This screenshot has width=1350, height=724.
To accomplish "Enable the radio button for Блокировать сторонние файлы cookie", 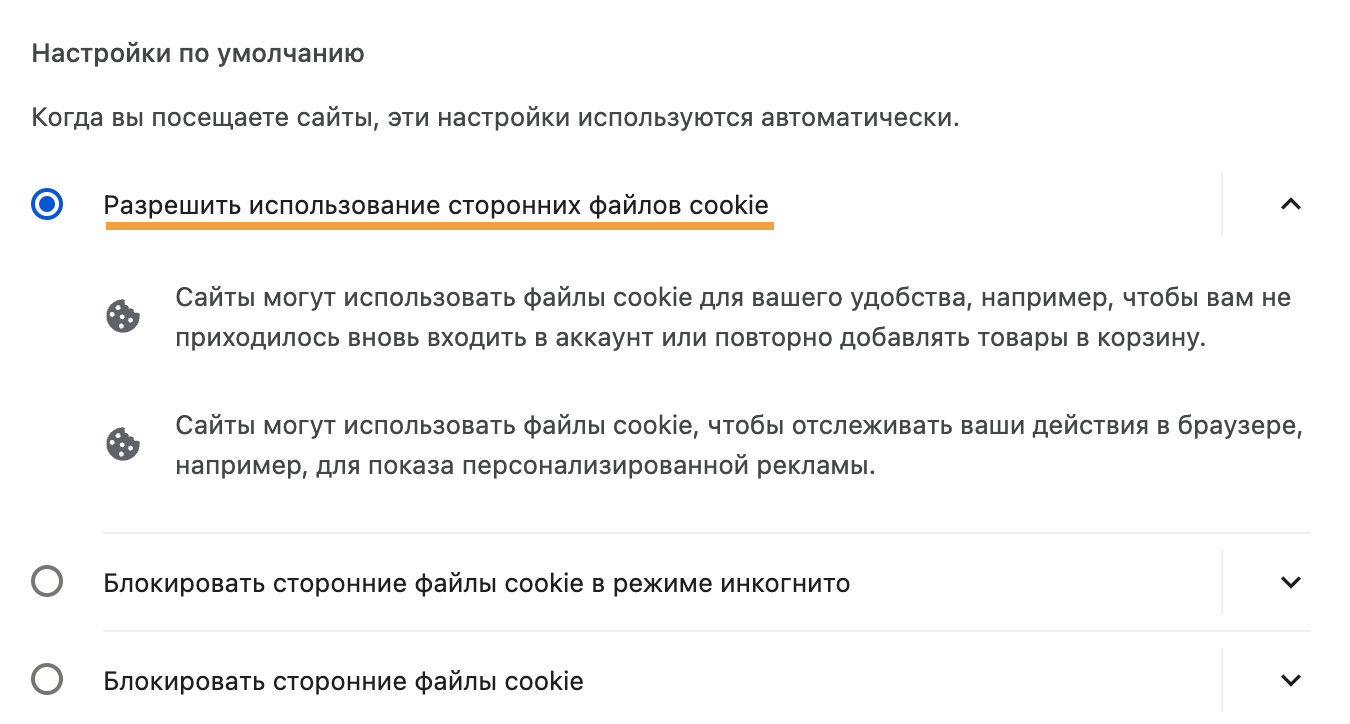I will point(47,680).
